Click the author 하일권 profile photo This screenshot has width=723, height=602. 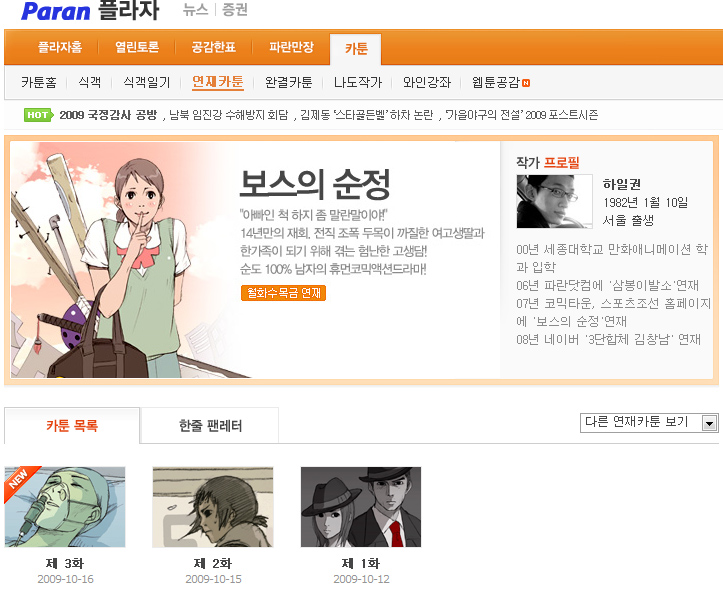click(554, 201)
